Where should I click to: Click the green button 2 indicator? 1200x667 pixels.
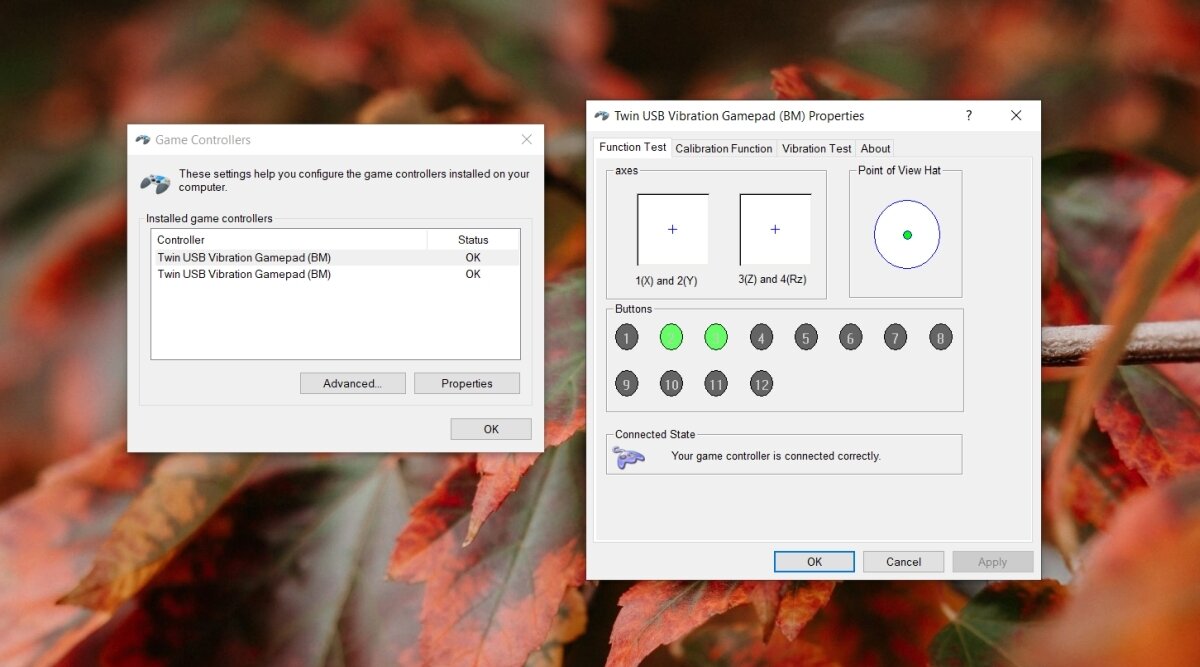coord(671,337)
